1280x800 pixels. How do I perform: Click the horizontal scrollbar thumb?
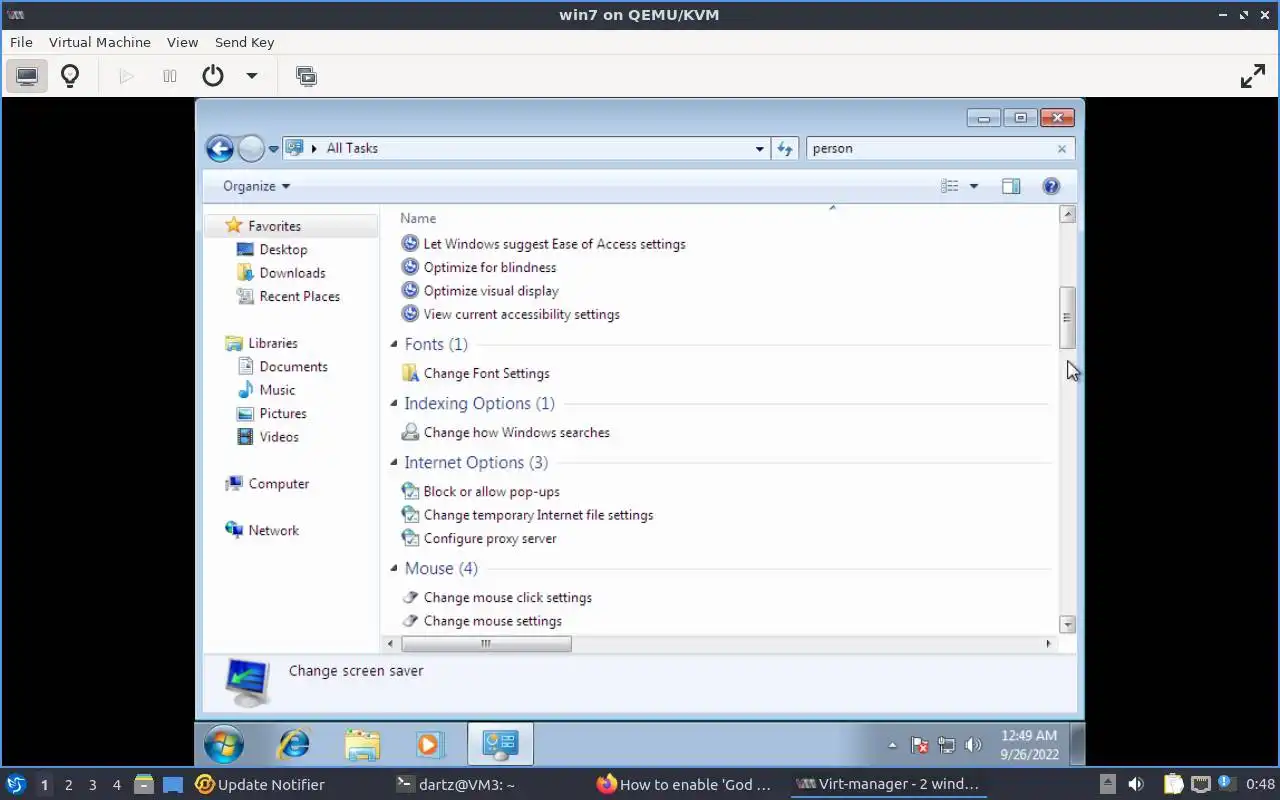pos(486,644)
